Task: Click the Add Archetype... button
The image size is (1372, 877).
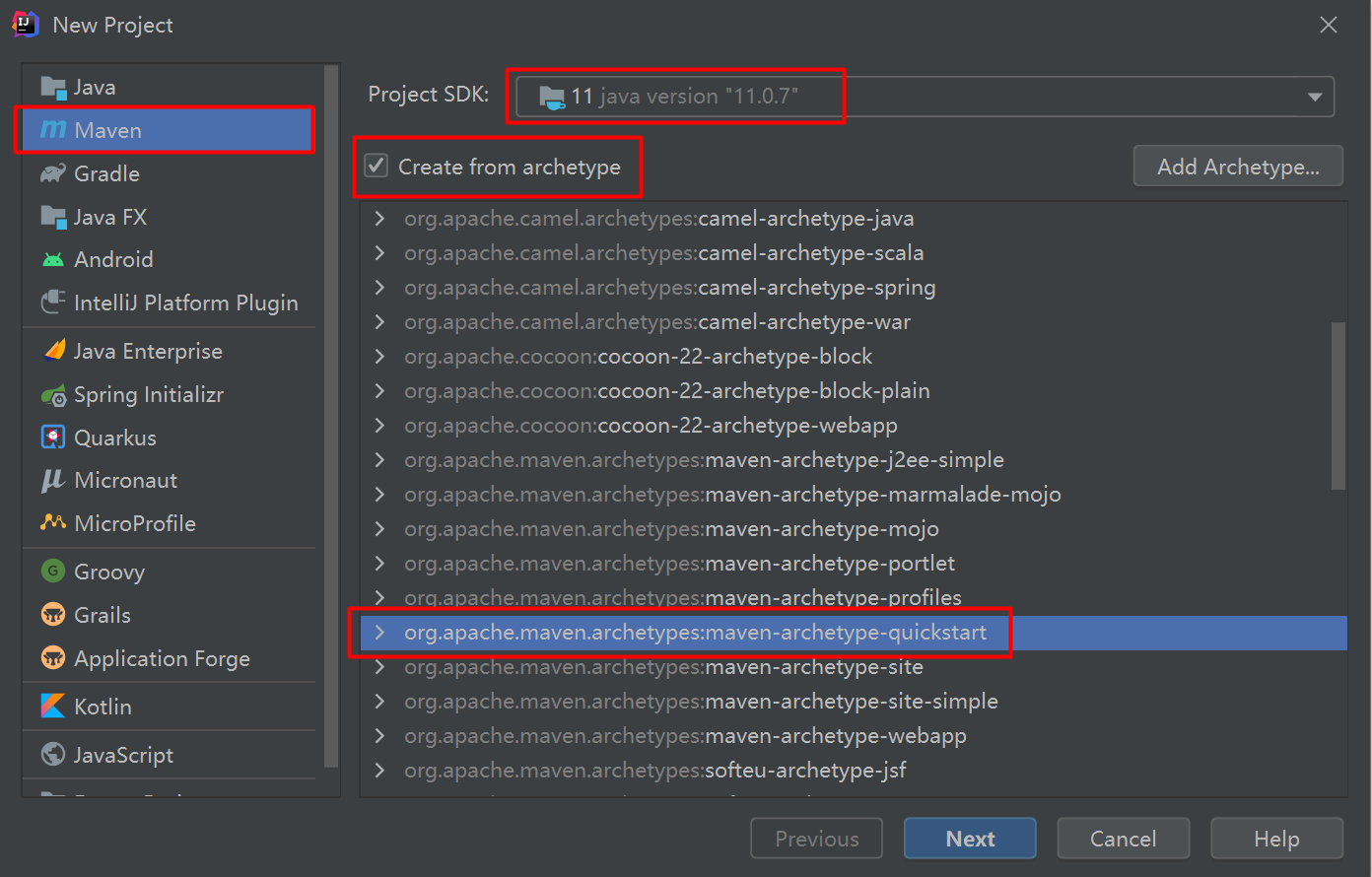Action: pyautogui.click(x=1238, y=167)
